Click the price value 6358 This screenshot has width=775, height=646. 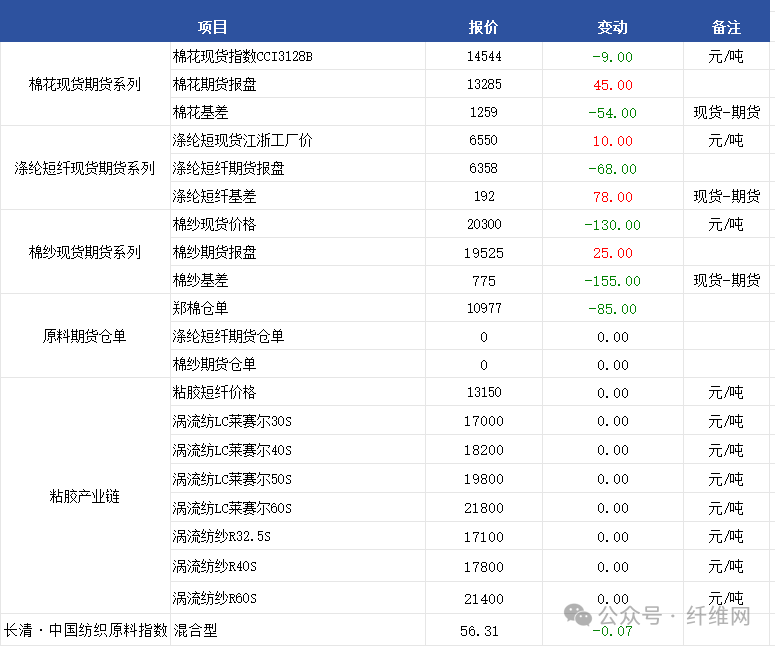484,169
